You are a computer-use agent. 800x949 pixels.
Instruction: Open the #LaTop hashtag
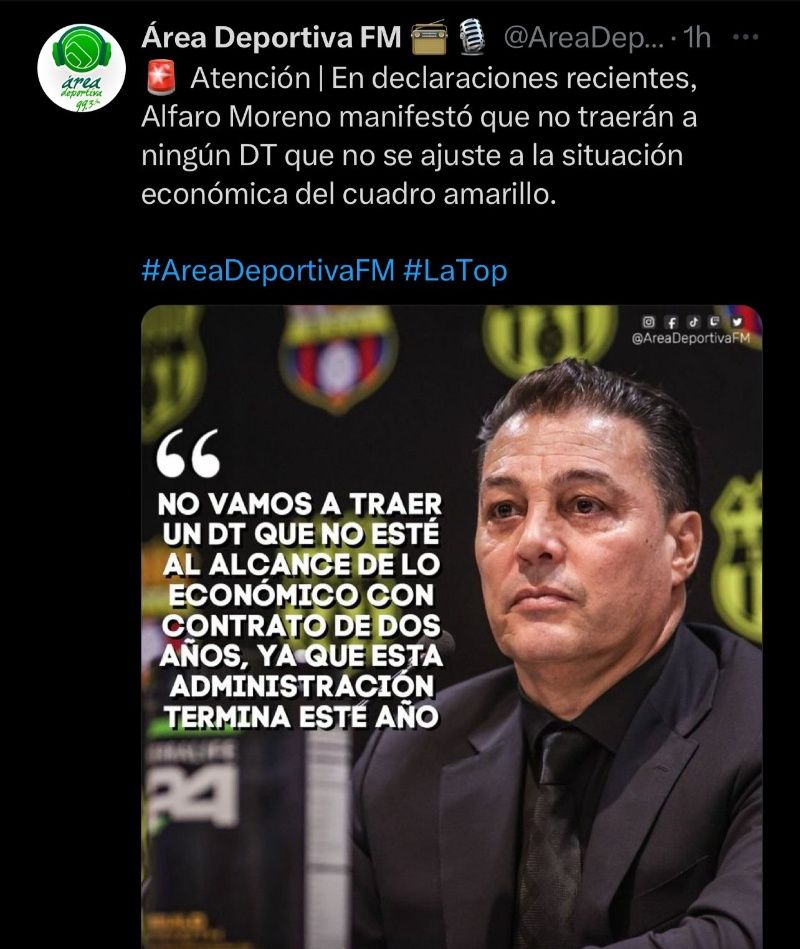(454, 271)
